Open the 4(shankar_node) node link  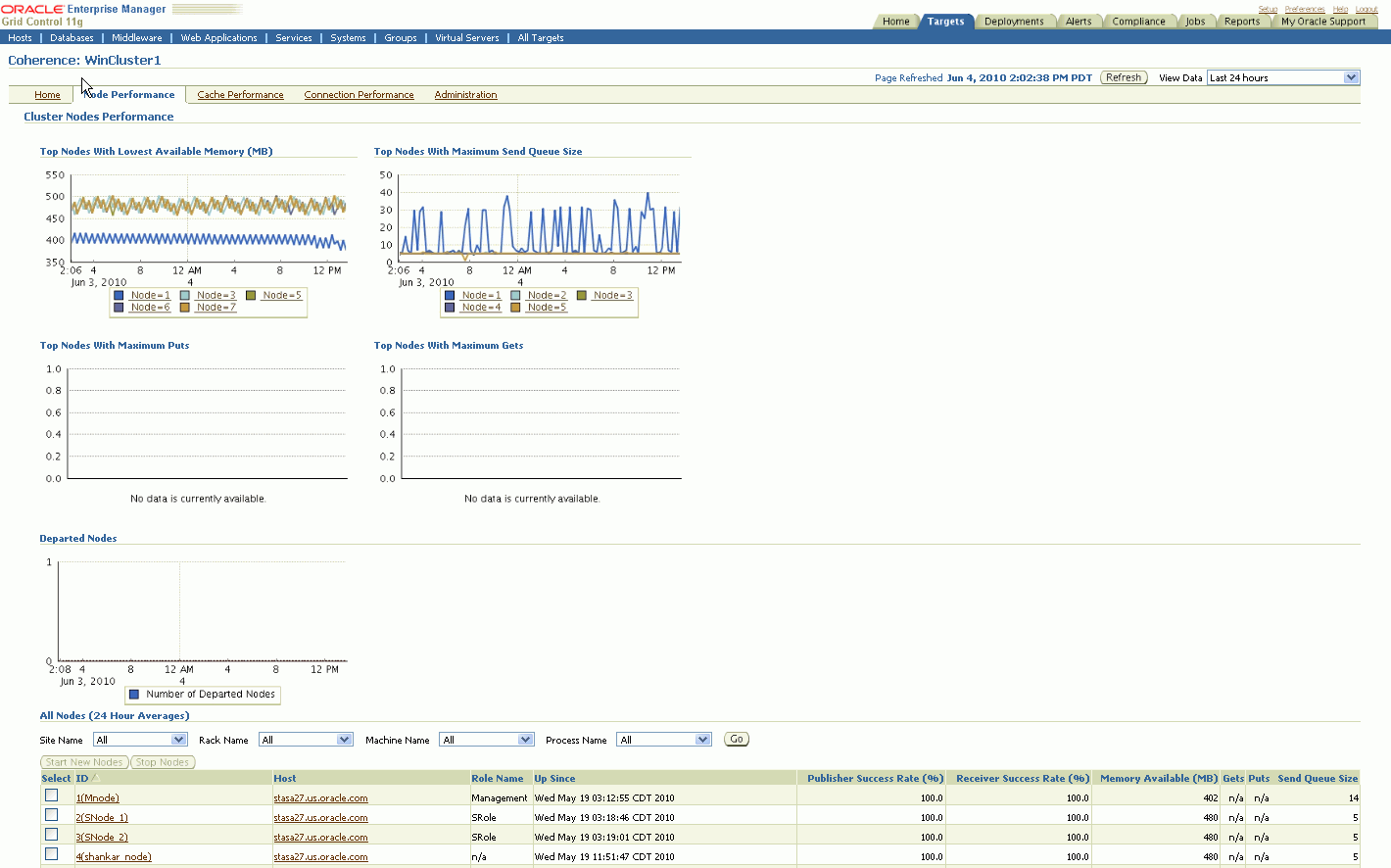point(114,857)
